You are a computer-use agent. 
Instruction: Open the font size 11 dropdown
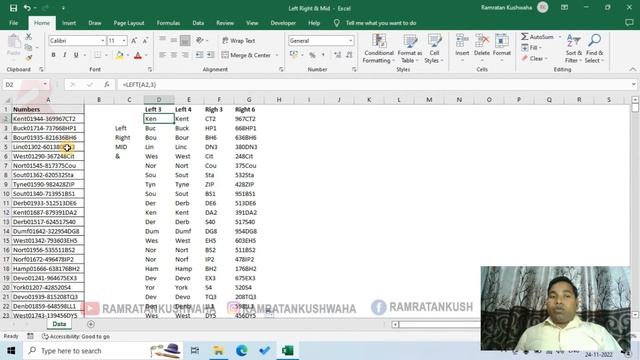point(124,40)
